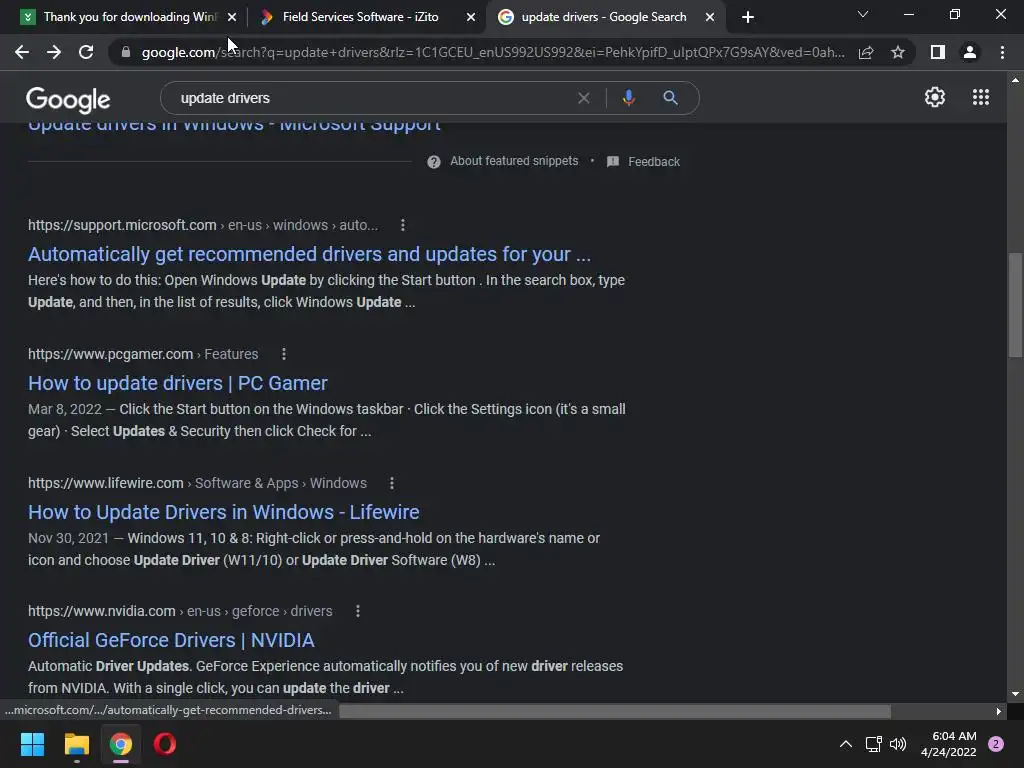
Task: Open the tab search dropdown
Action: point(863,14)
